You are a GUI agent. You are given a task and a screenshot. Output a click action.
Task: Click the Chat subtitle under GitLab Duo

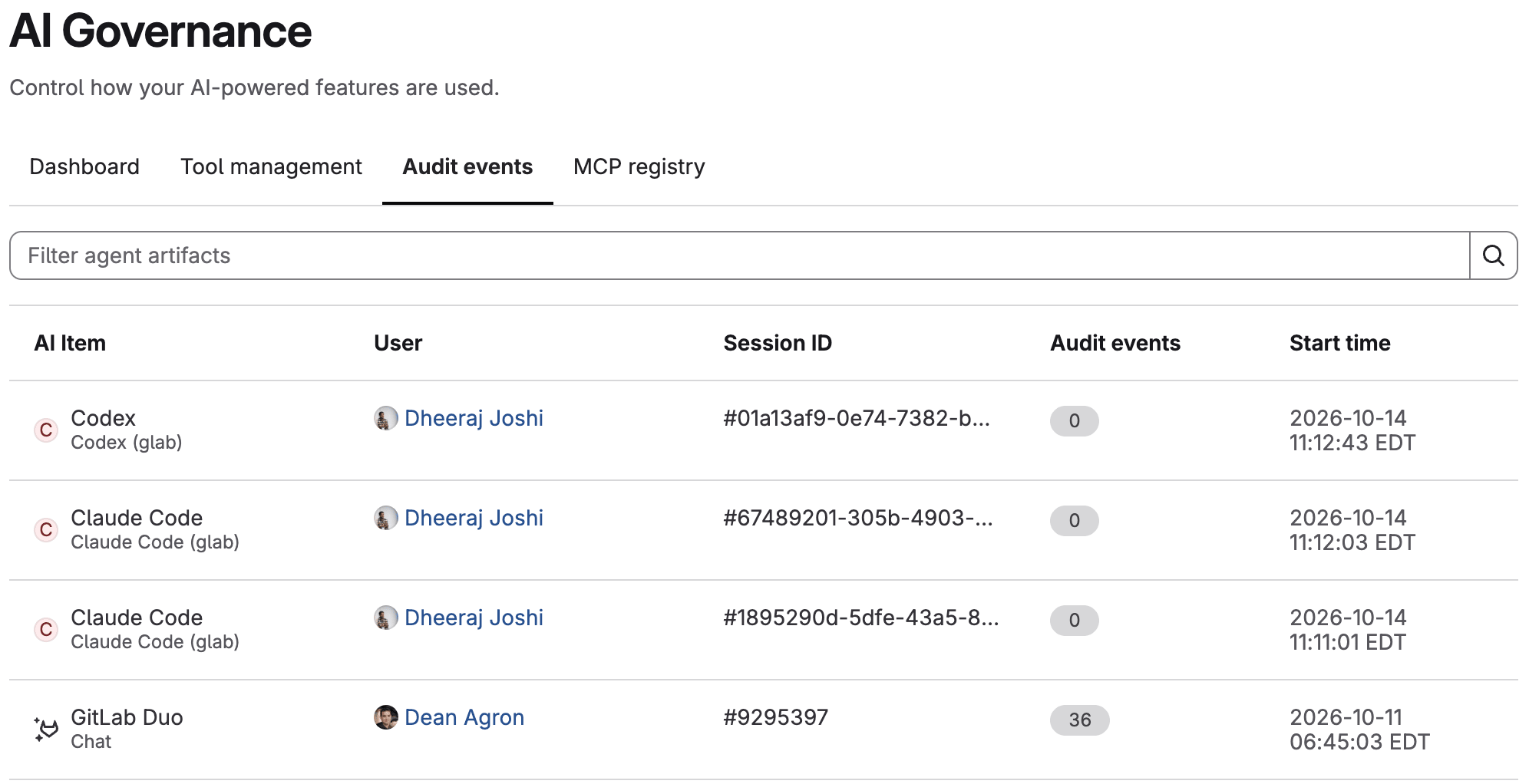pyautogui.click(x=91, y=742)
